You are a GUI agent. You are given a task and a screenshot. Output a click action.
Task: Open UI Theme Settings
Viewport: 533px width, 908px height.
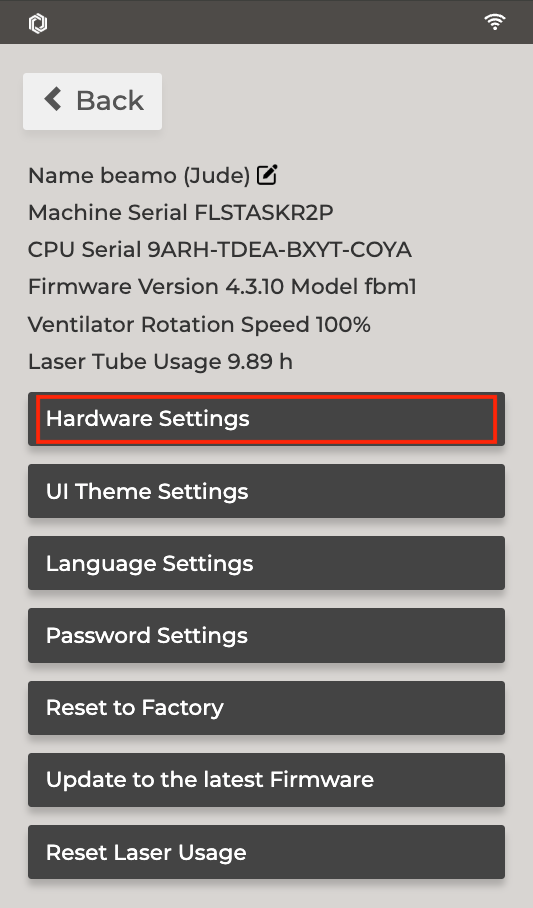266,491
